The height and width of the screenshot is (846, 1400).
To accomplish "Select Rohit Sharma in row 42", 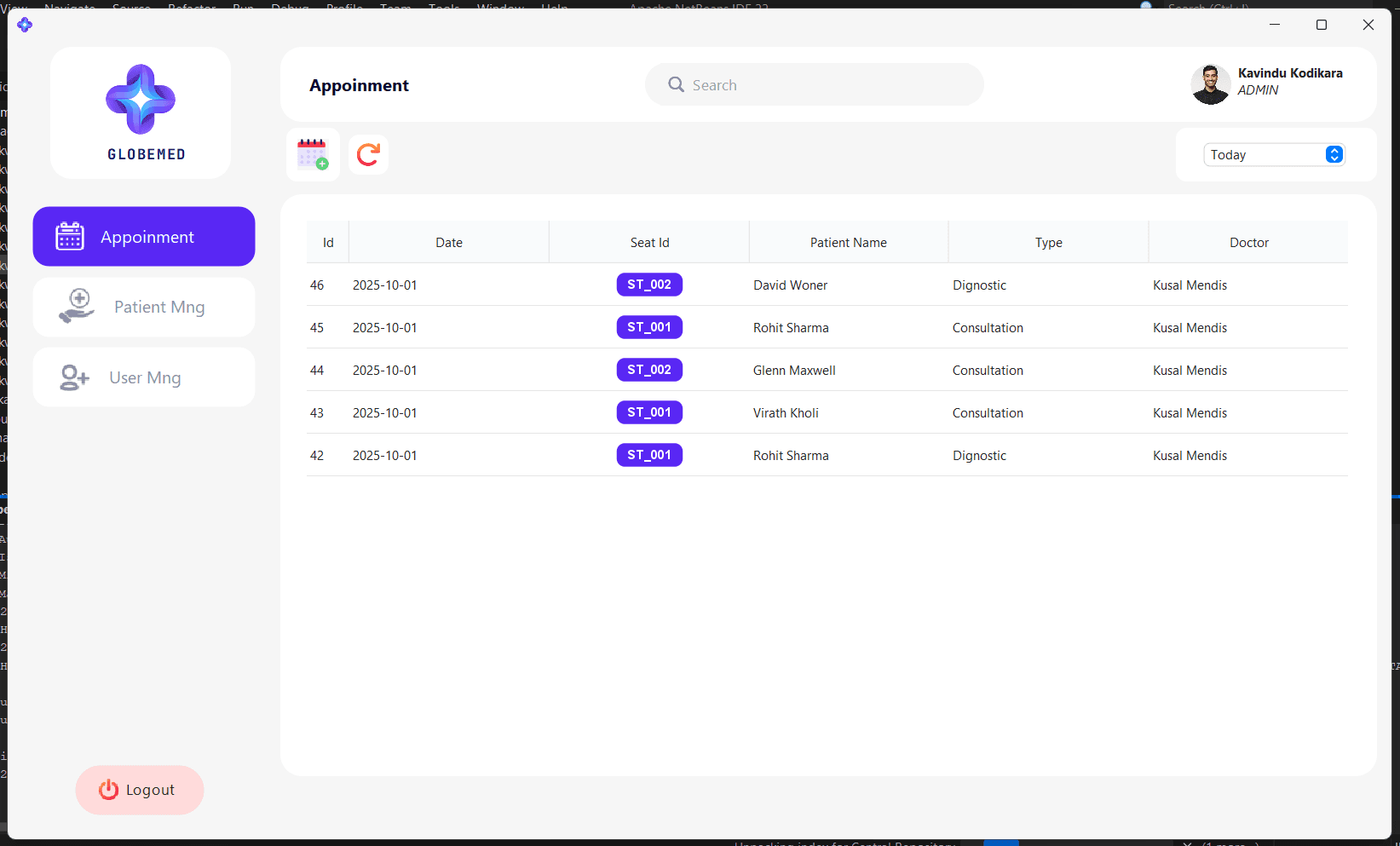I will pyautogui.click(x=791, y=456).
